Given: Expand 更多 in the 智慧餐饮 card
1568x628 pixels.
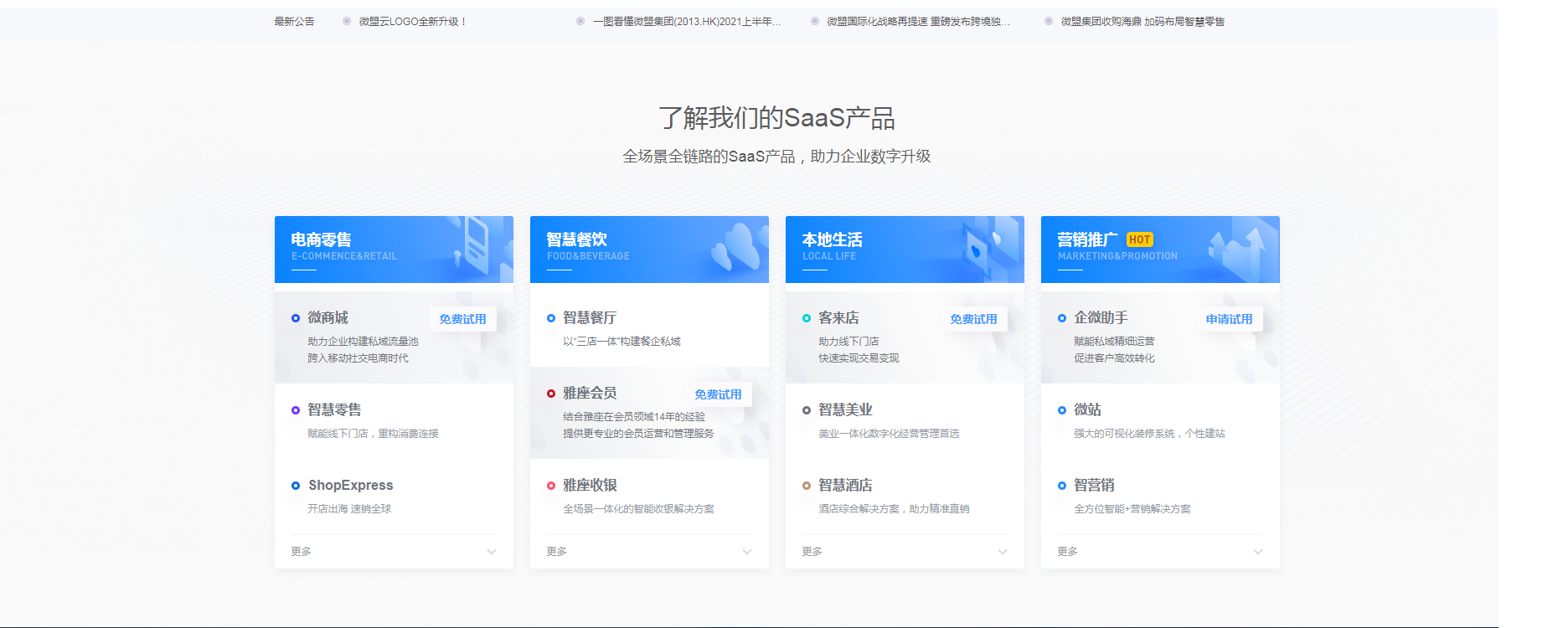Looking at the screenshot, I should (746, 552).
